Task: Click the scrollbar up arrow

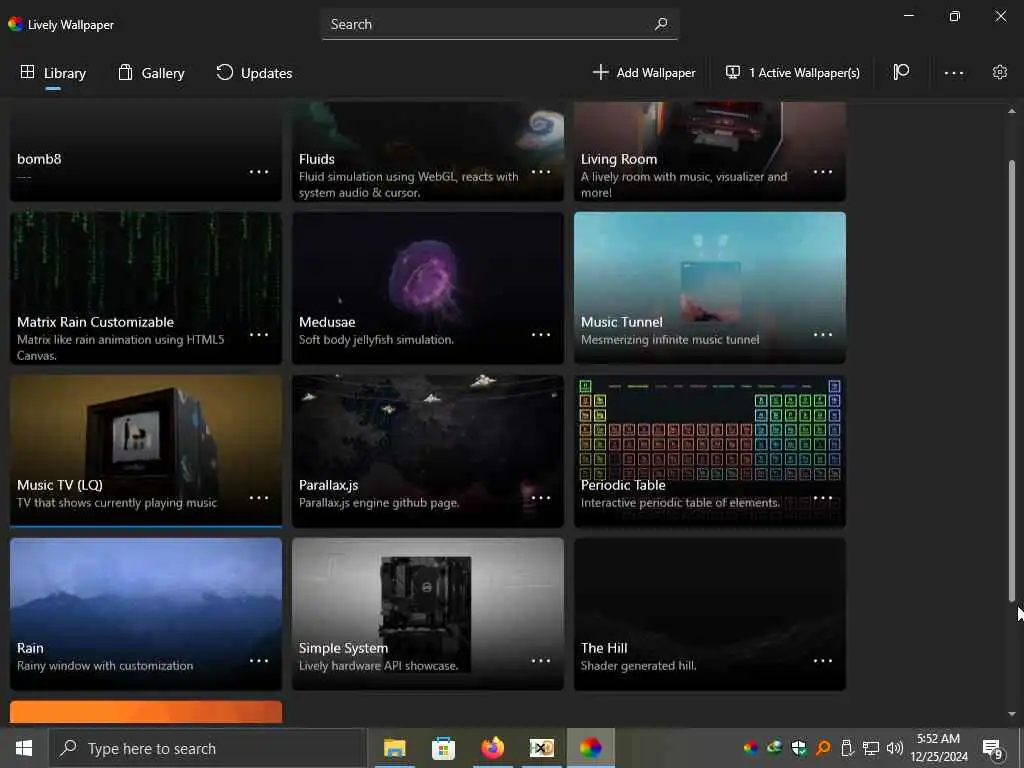Action: [1012, 112]
